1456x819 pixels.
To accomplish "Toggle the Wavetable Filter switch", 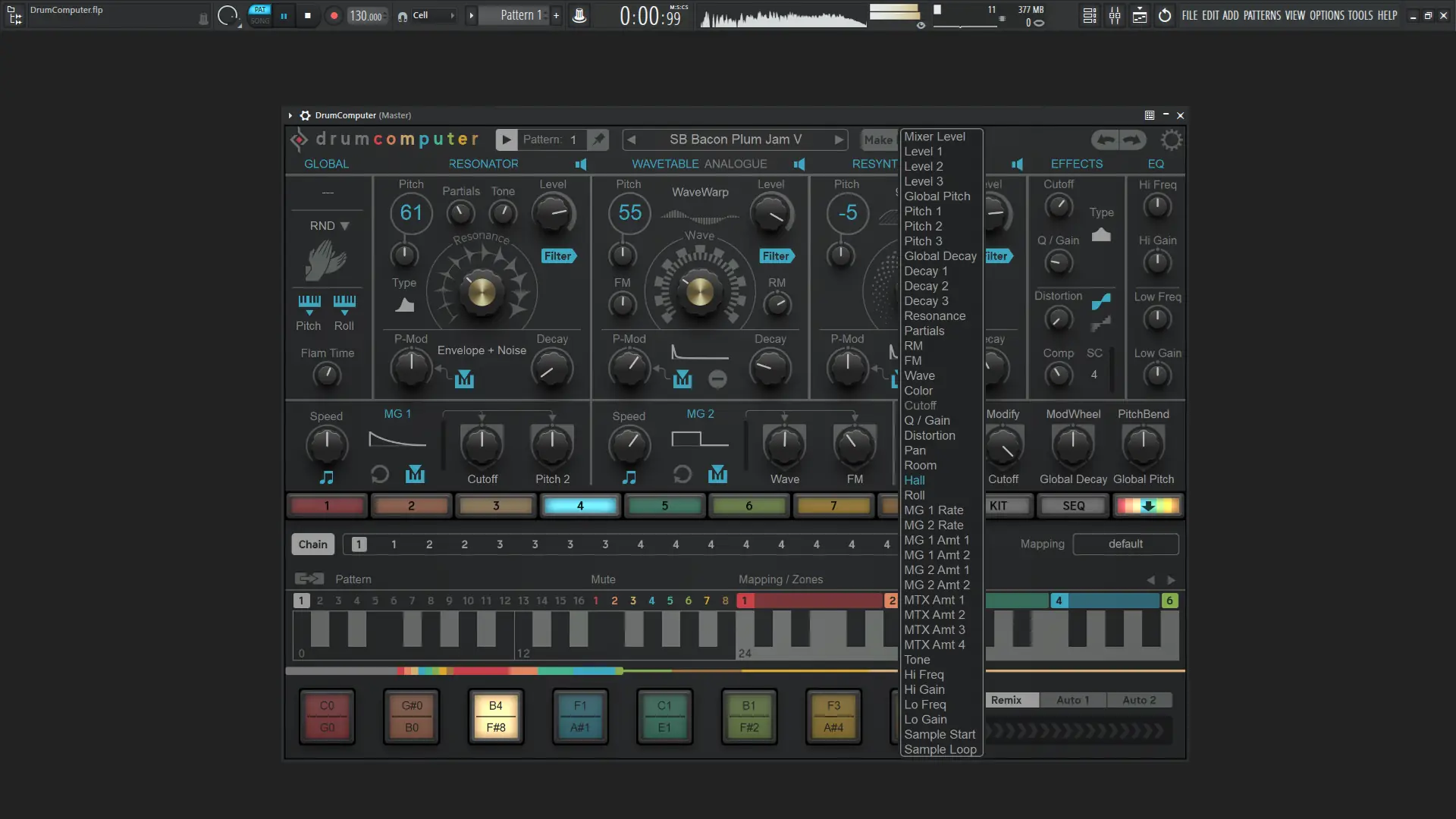I will 777,256.
